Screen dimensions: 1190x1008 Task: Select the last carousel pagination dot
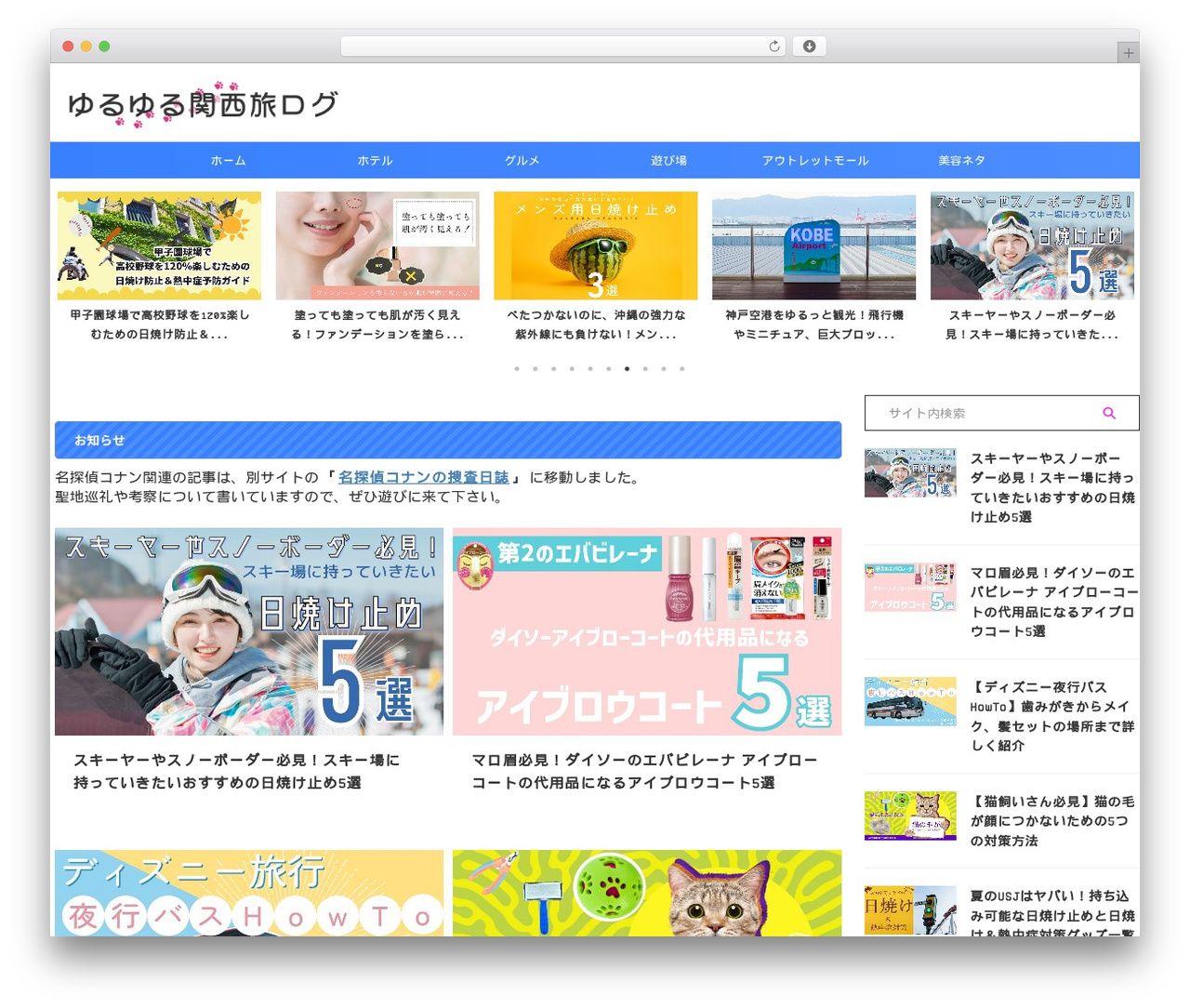[x=681, y=369]
